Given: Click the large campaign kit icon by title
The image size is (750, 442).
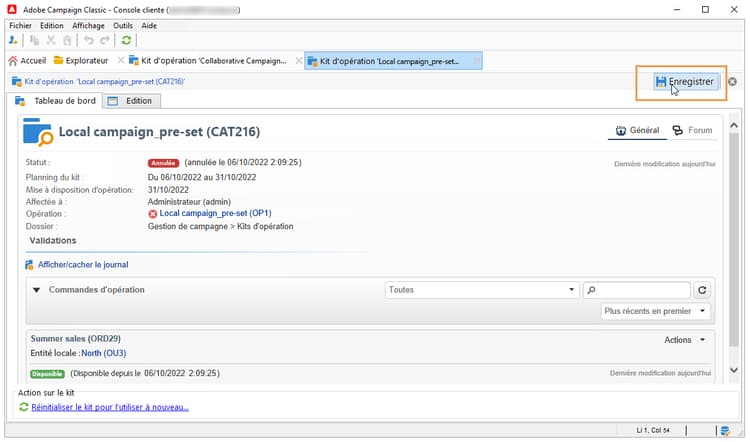Looking at the screenshot, I should (37, 132).
